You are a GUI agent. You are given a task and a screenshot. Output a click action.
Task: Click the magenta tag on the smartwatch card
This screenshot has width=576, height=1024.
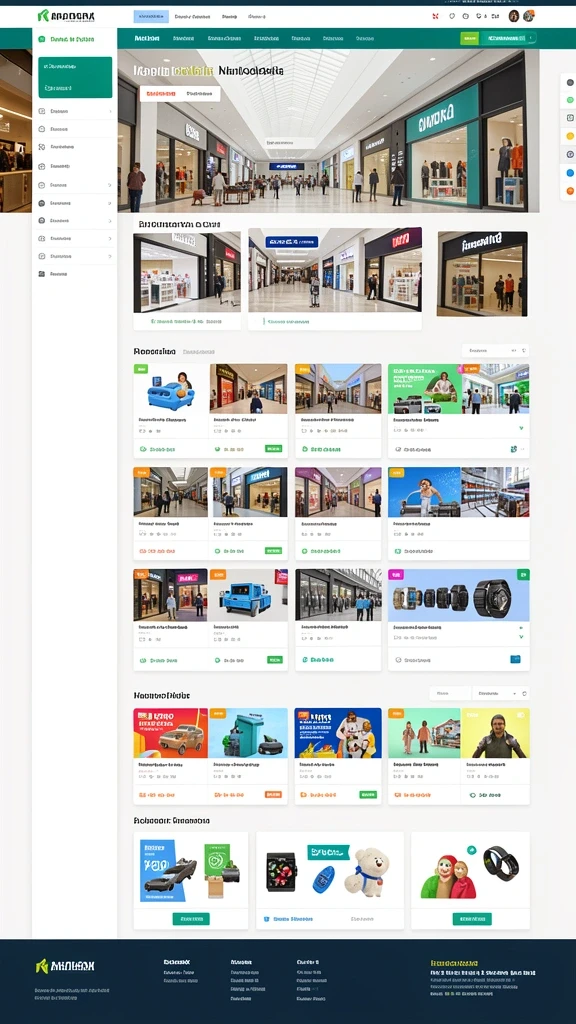(395, 575)
